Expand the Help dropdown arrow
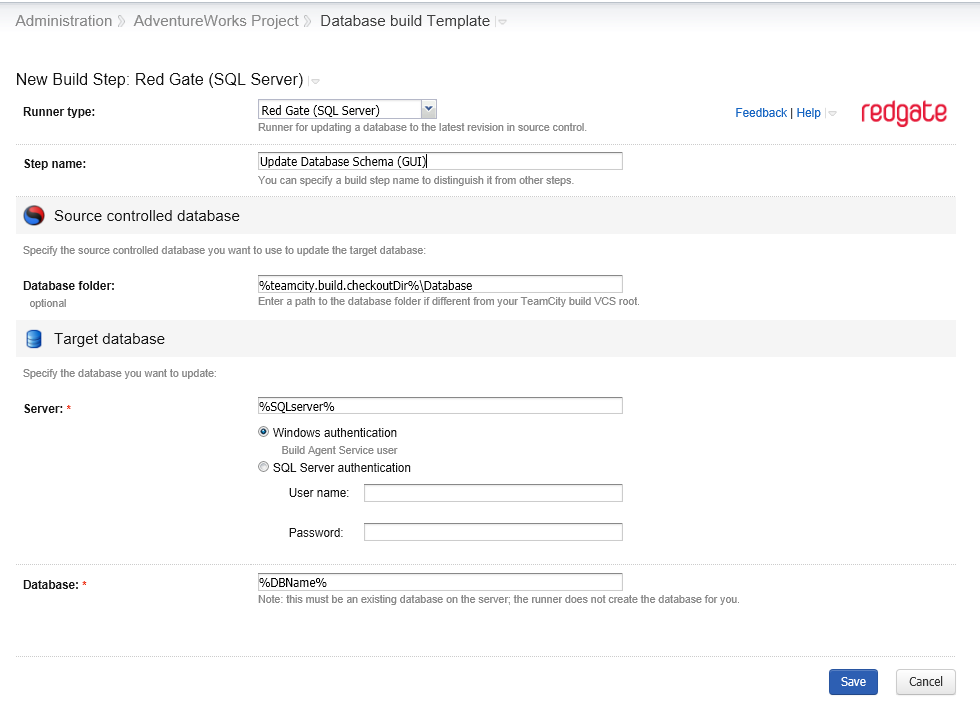 click(x=832, y=114)
